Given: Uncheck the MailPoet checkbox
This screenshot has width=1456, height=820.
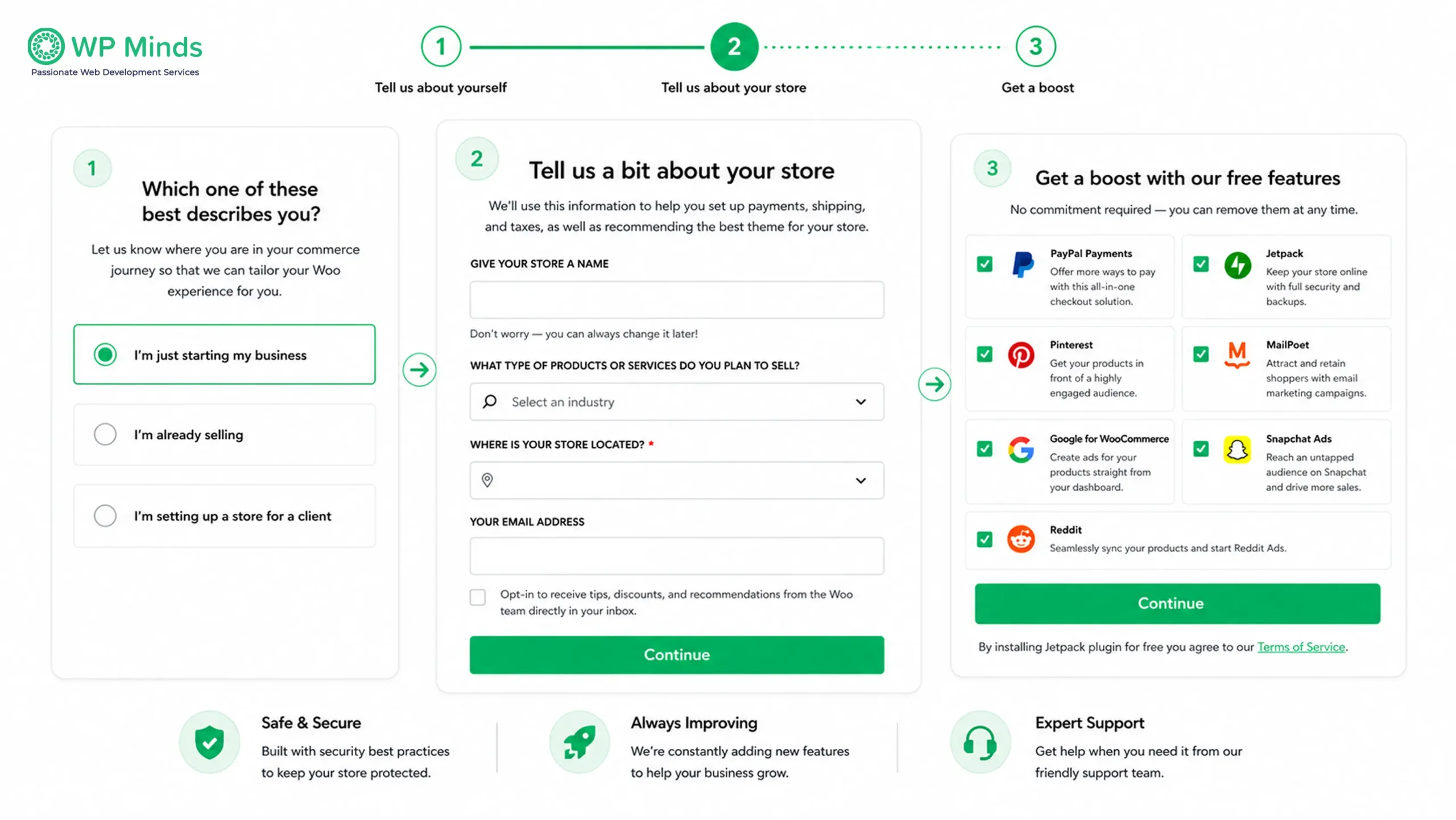Looking at the screenshot, I should coord(1201,355).
